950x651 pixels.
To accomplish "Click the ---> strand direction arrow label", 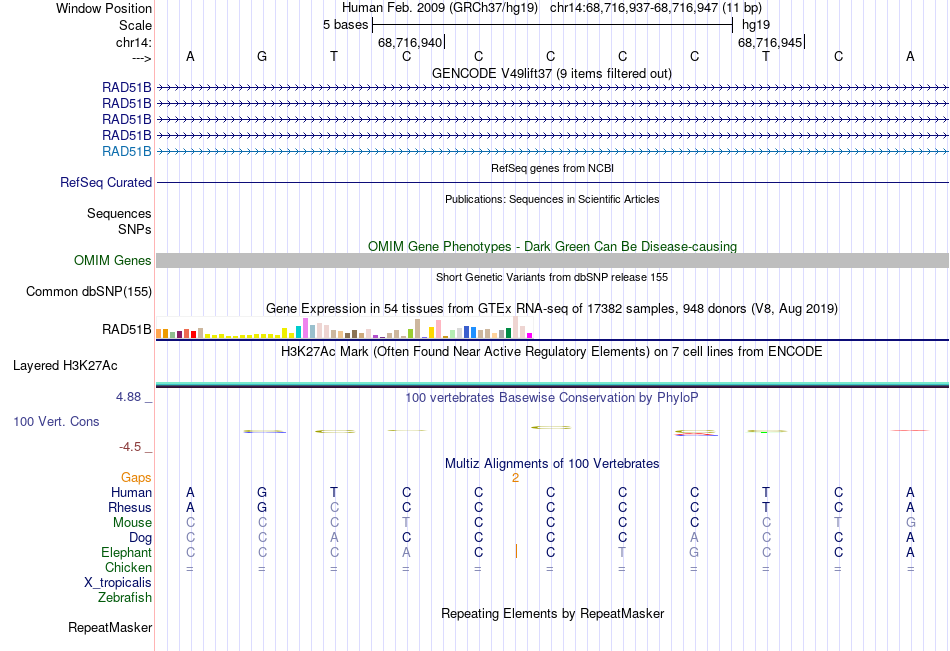I will click(x=141, y=58).
